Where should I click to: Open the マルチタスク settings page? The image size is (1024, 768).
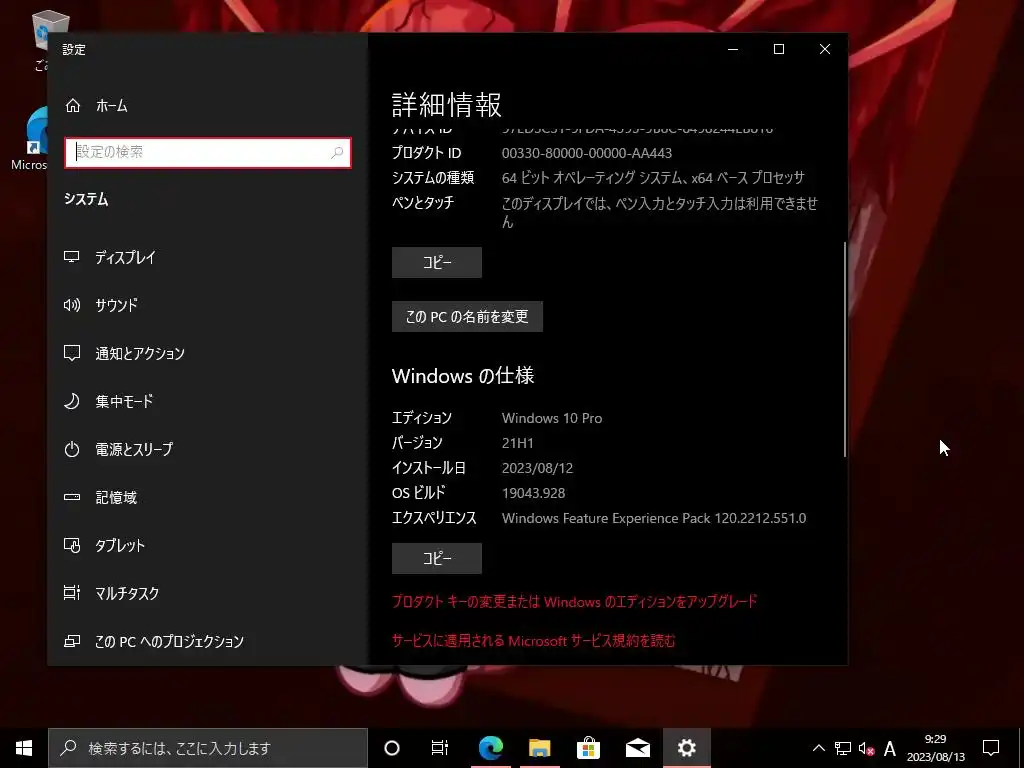[208, 593]
